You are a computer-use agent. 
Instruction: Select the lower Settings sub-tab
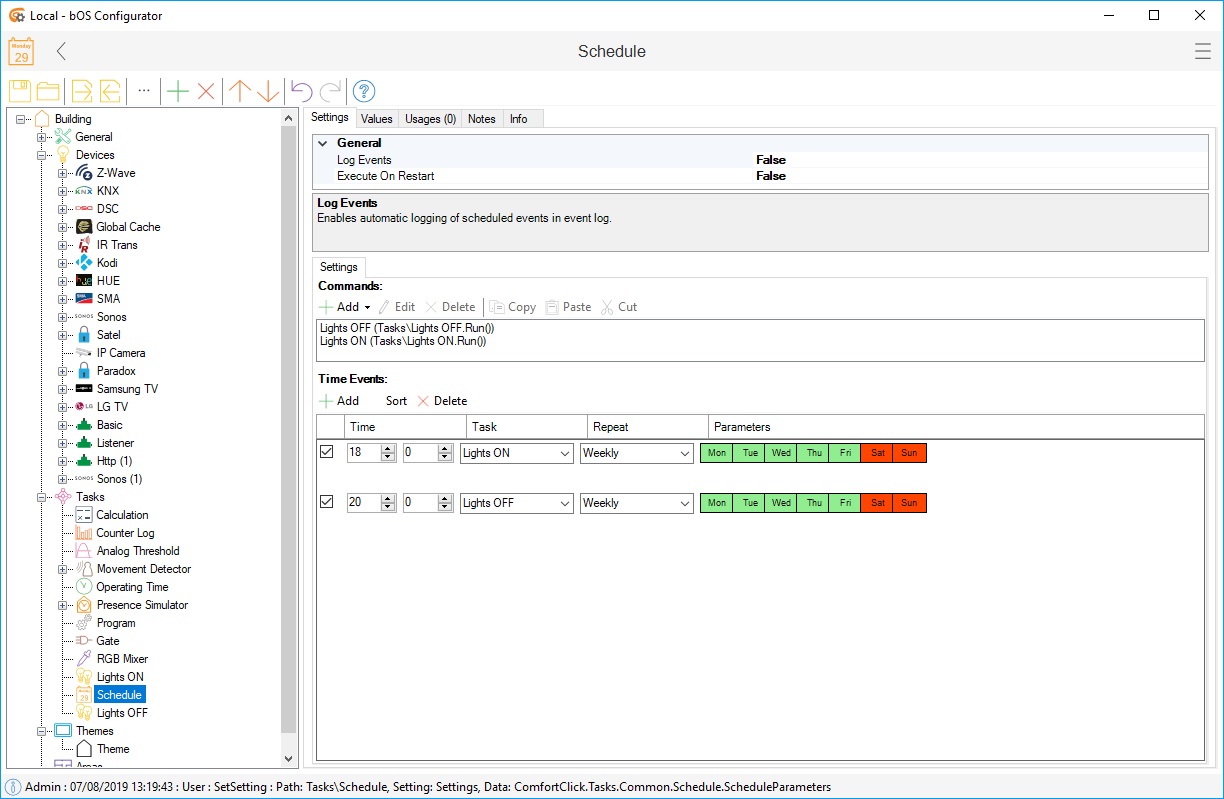point(338,267)
